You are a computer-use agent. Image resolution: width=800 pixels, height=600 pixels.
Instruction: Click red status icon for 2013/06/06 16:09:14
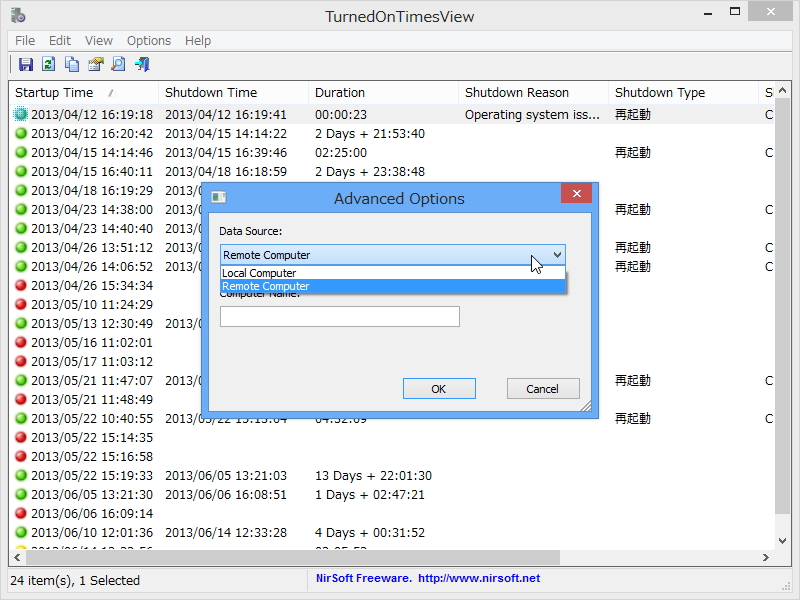click(21, 513)
